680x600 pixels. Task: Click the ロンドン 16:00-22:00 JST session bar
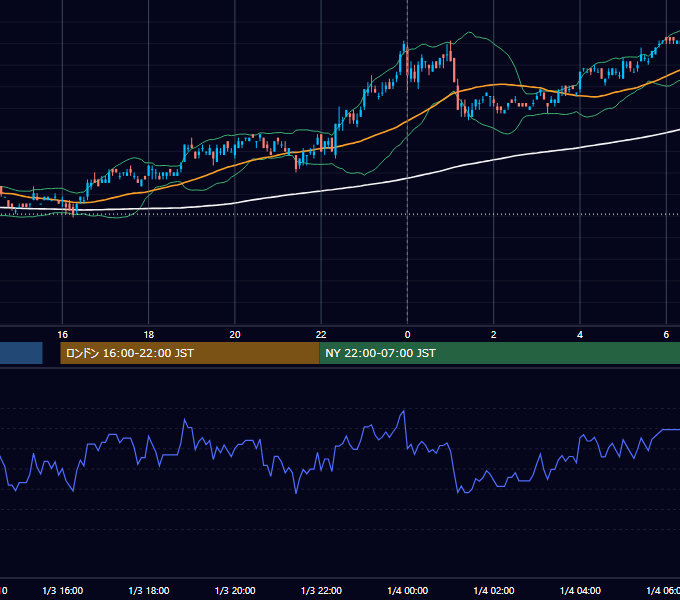click(190, 353)
